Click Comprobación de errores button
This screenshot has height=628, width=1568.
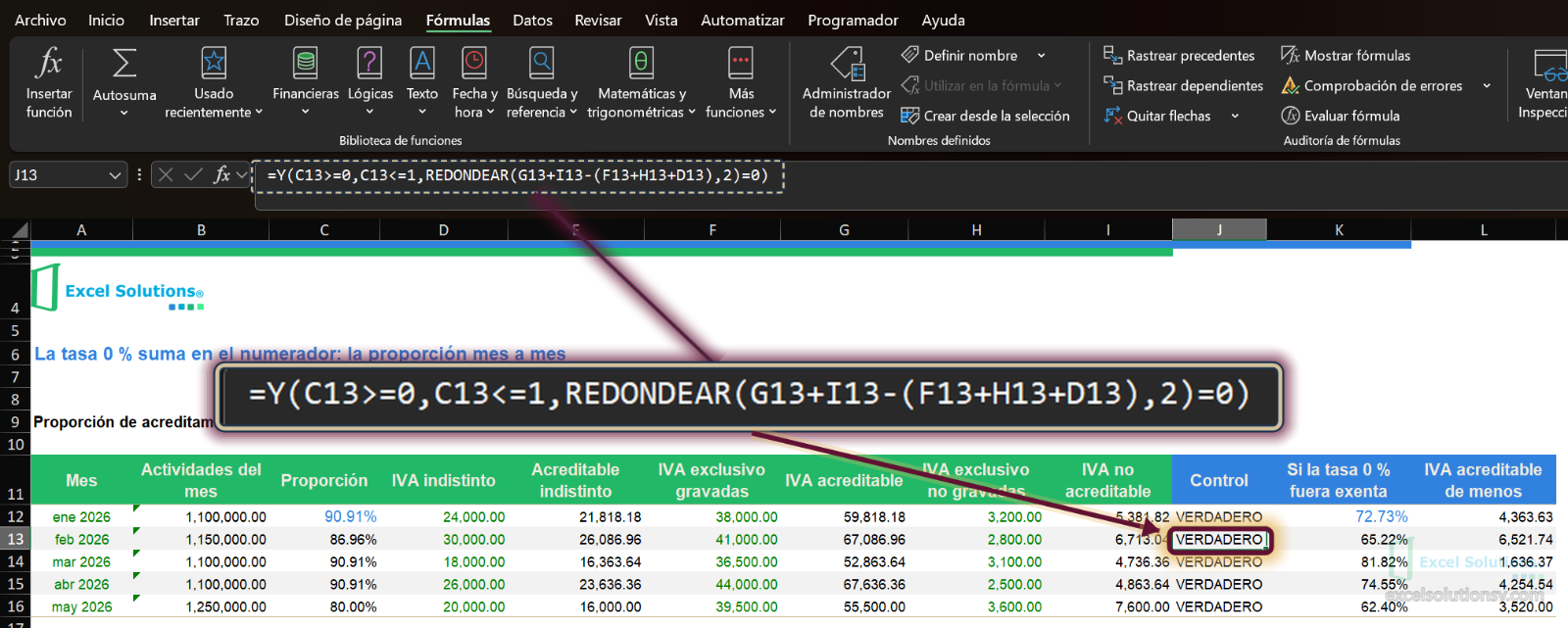(x=1372, y=86)
